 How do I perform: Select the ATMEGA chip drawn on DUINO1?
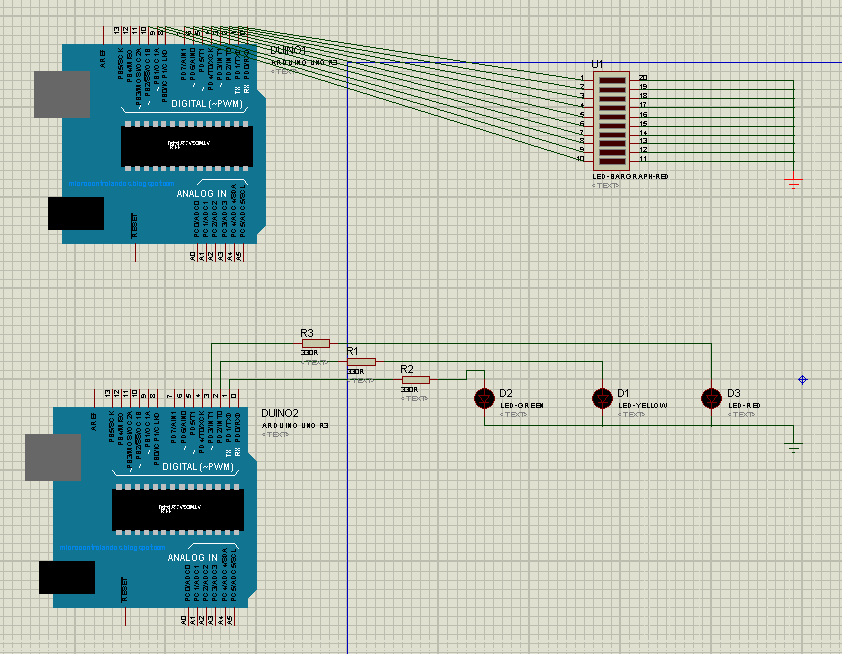[186, 145]
